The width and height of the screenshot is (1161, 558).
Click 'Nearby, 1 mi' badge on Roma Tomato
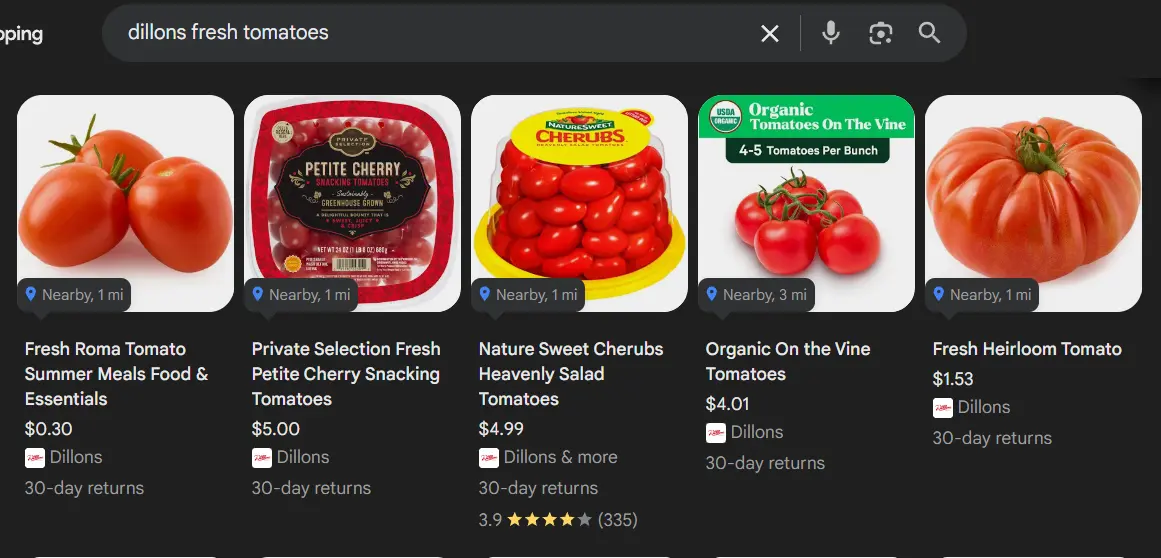(73, 295)
